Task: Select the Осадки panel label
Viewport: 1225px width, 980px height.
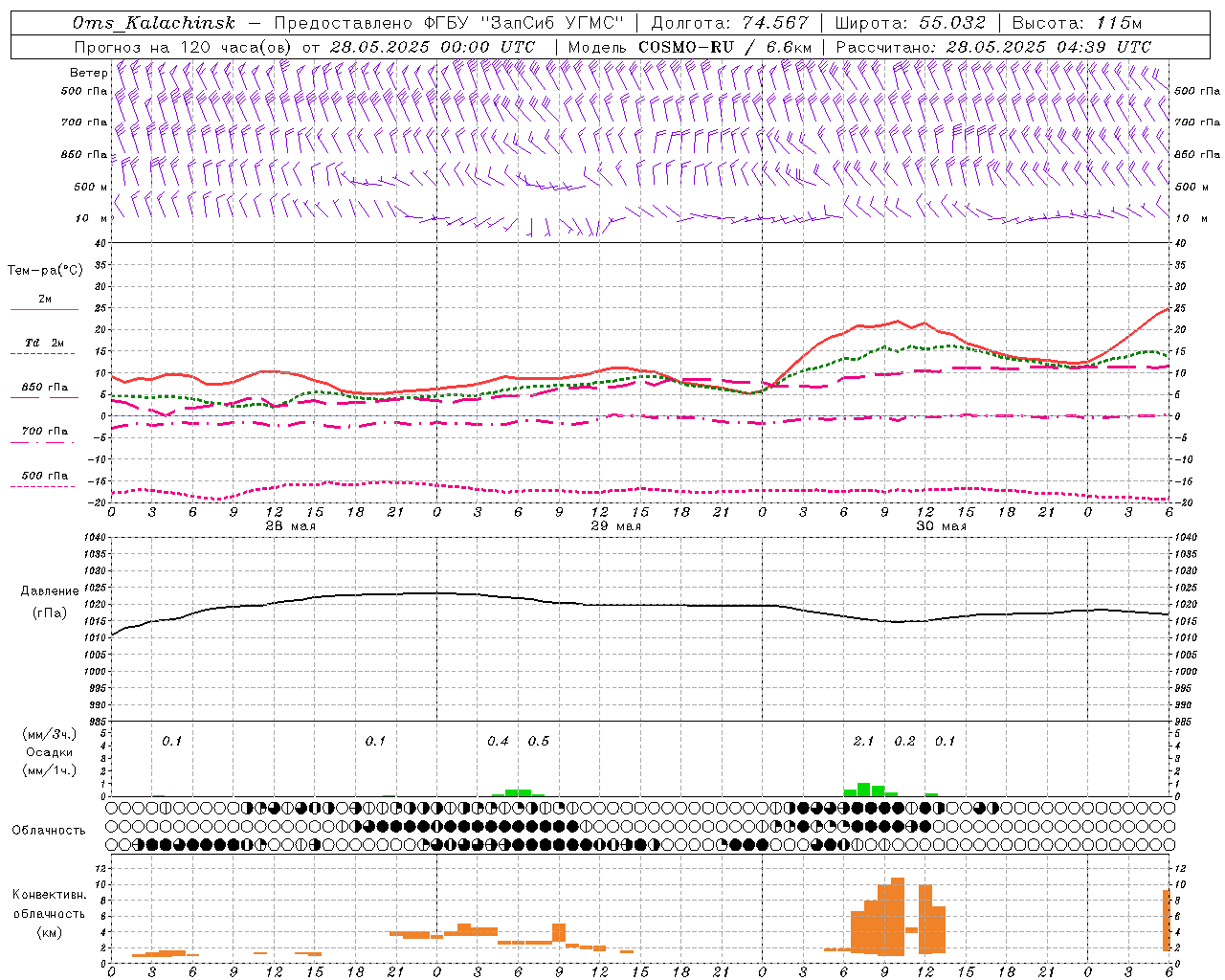Action: (x=49, y=752)
